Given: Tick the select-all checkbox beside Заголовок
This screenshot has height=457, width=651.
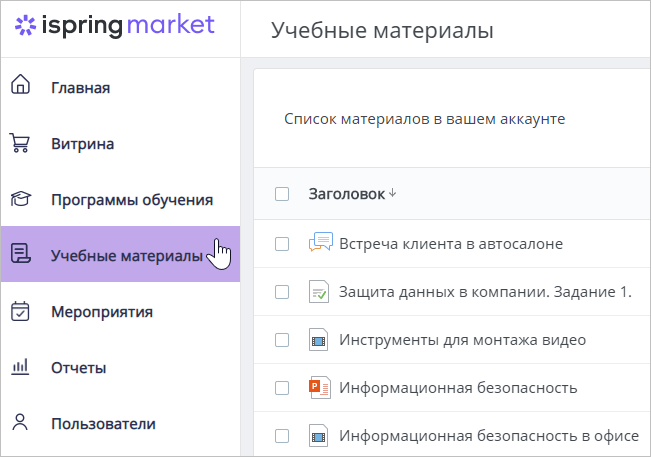Looking at the screenshot, I should click(282, 194).
